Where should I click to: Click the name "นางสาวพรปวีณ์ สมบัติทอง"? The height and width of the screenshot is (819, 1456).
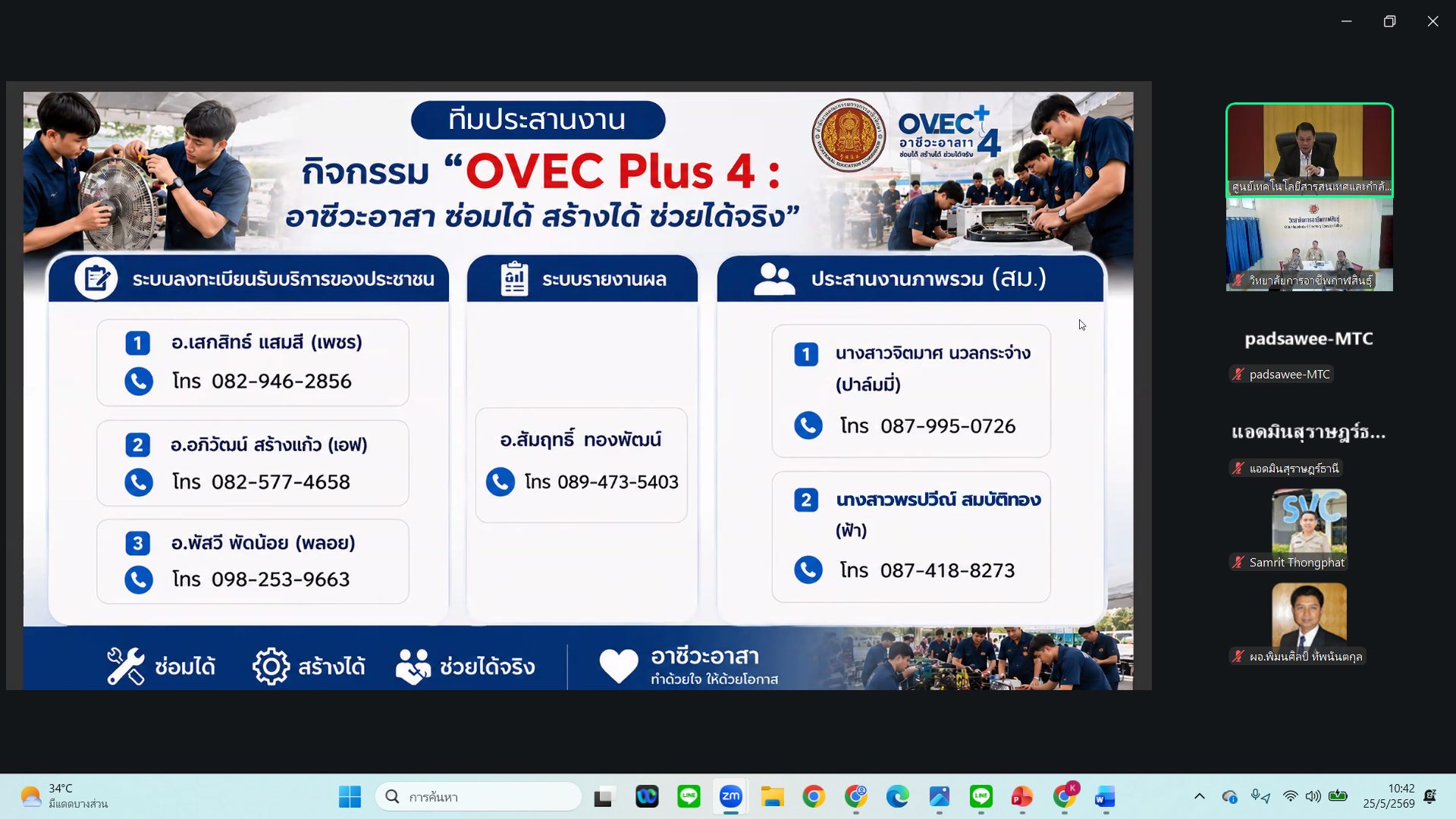[x=938, y=500]
